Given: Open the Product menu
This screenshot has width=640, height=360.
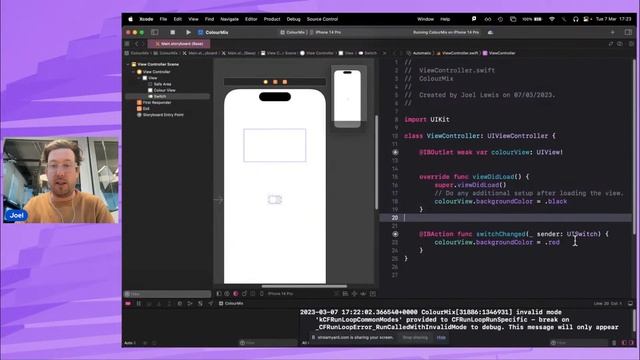Looking at the screenshot, I should [272, 19].
